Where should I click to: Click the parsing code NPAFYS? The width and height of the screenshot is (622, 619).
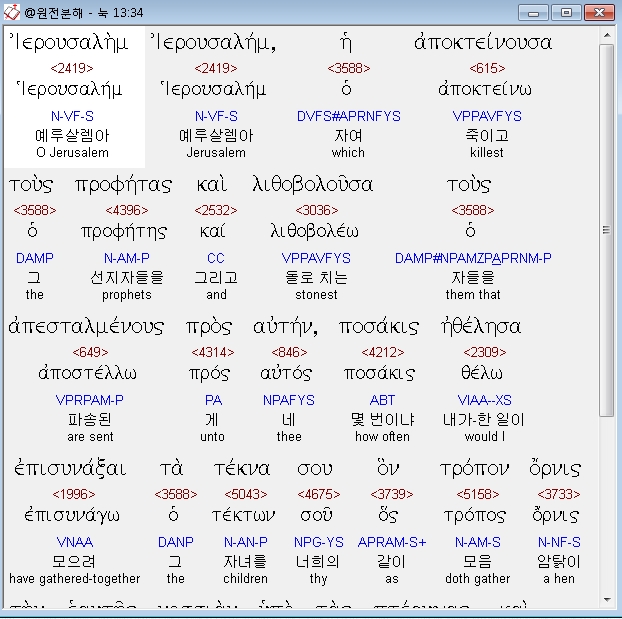pyautogui.click(x=289, y=400)
